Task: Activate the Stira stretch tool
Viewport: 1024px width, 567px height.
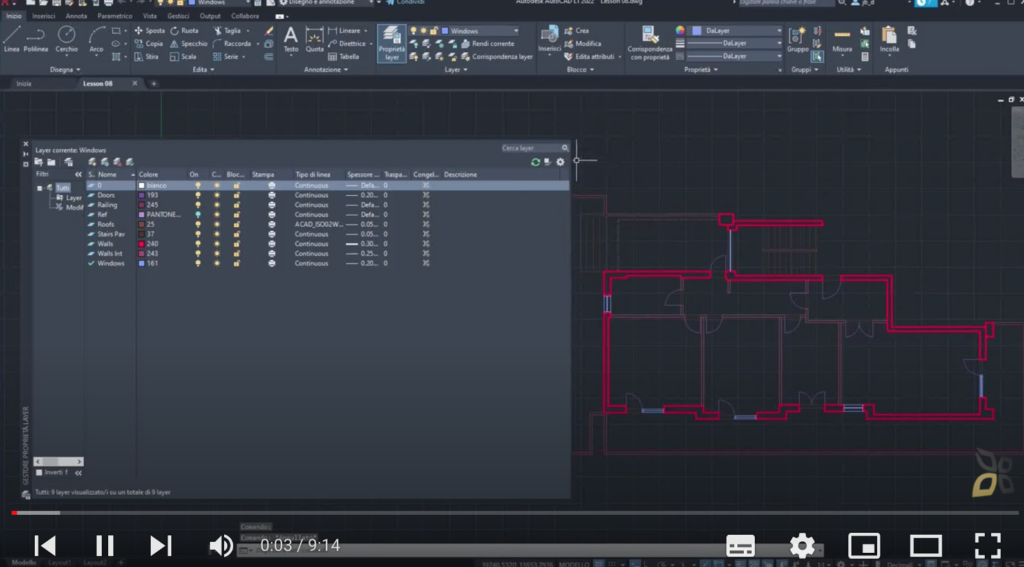Action: pyautogui.click(x=147, y=57)
